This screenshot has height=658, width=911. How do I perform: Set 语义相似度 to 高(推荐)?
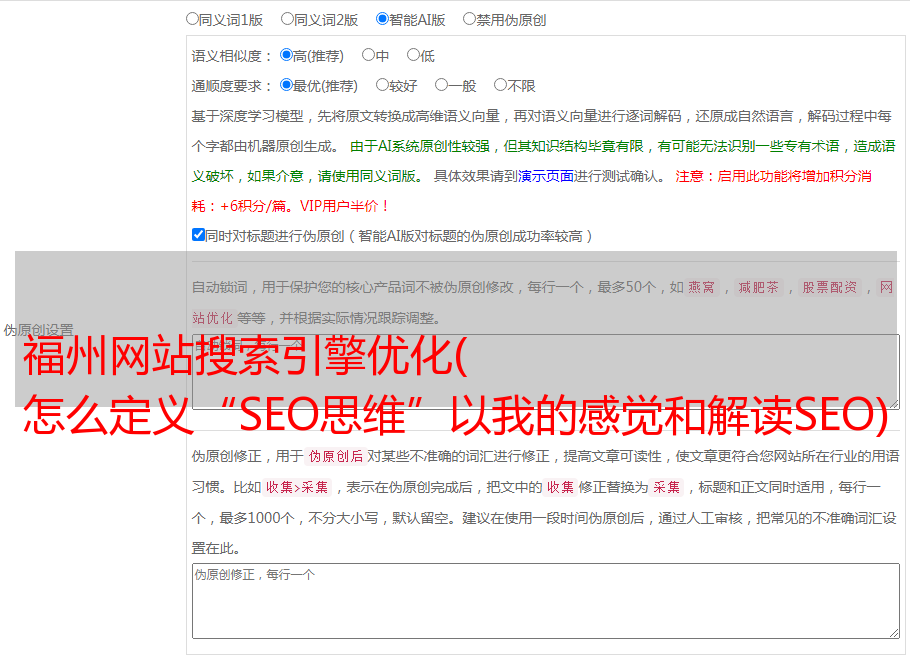point(286,55)
